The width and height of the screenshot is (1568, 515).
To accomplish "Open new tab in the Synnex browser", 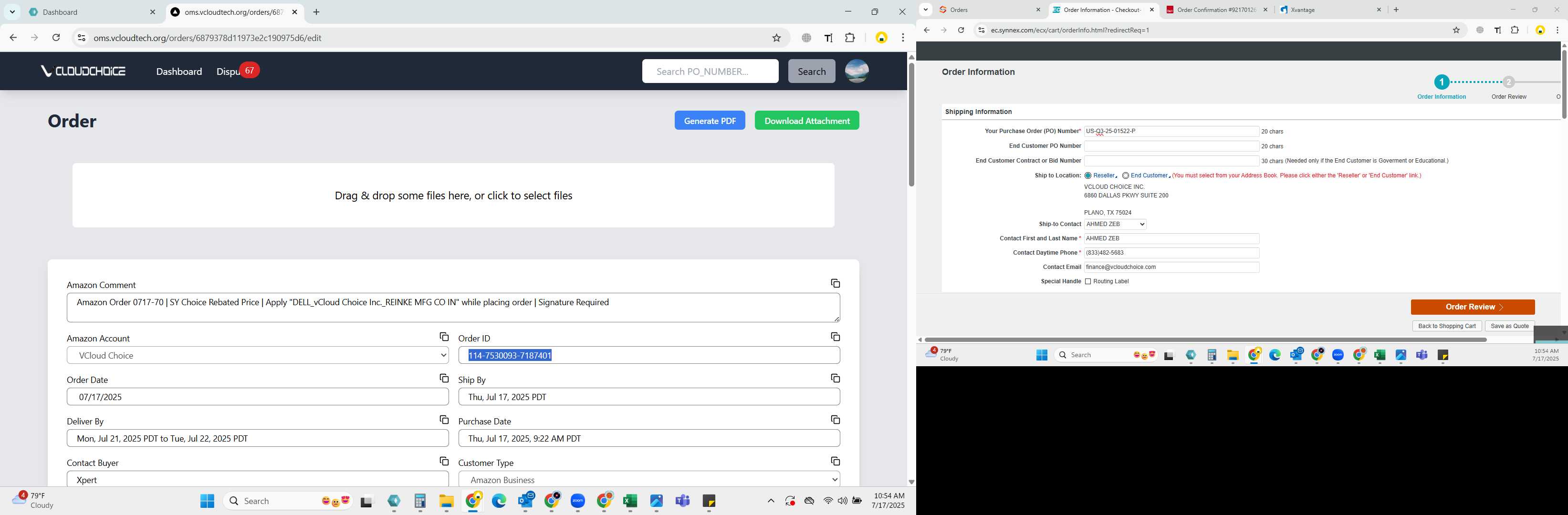I will (1396, 10).
